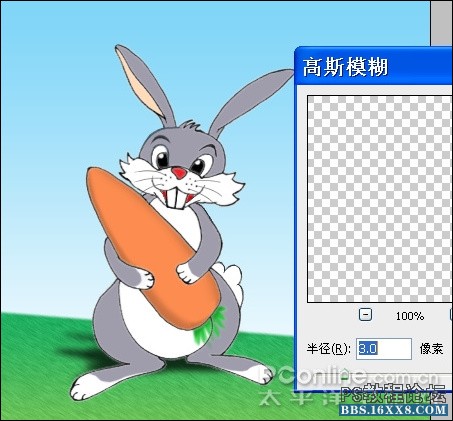This screenshot has width=453, height=421.
Task: Click the radius slider track right of handle
Action: pyautogui.click(x=400, y=375)
